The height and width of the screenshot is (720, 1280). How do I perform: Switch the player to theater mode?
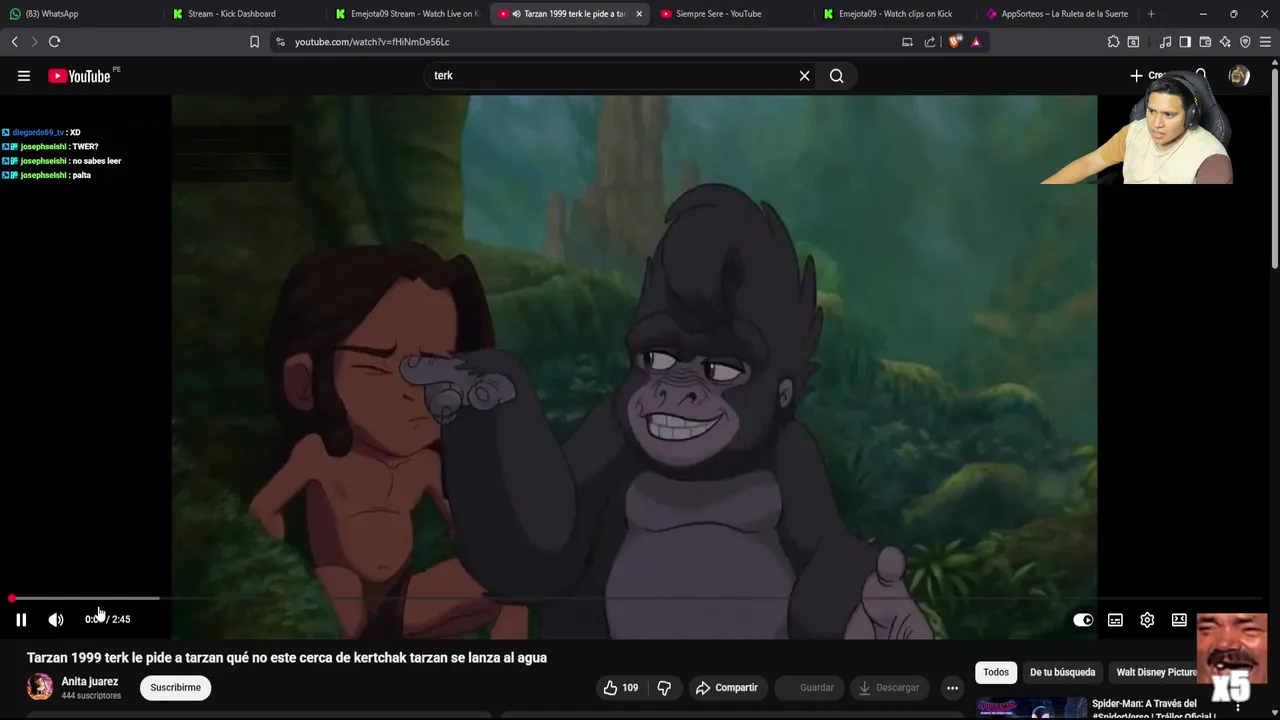1179,620
